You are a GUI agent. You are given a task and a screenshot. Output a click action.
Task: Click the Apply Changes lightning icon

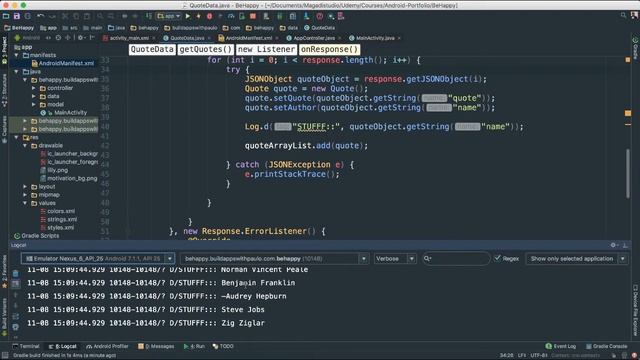[x=198, y=16]
